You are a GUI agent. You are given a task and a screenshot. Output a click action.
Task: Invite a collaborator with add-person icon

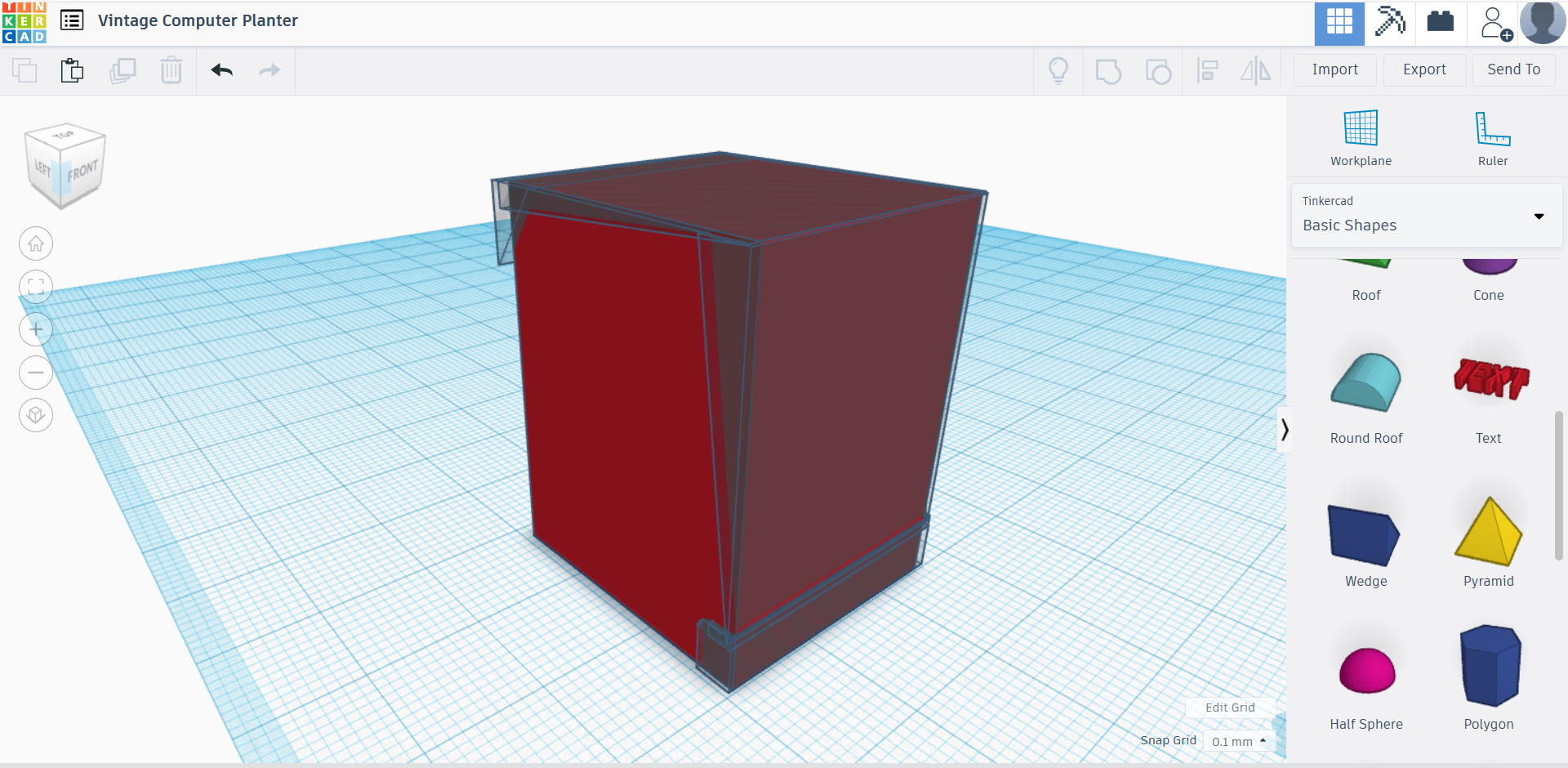point(1494,23)
